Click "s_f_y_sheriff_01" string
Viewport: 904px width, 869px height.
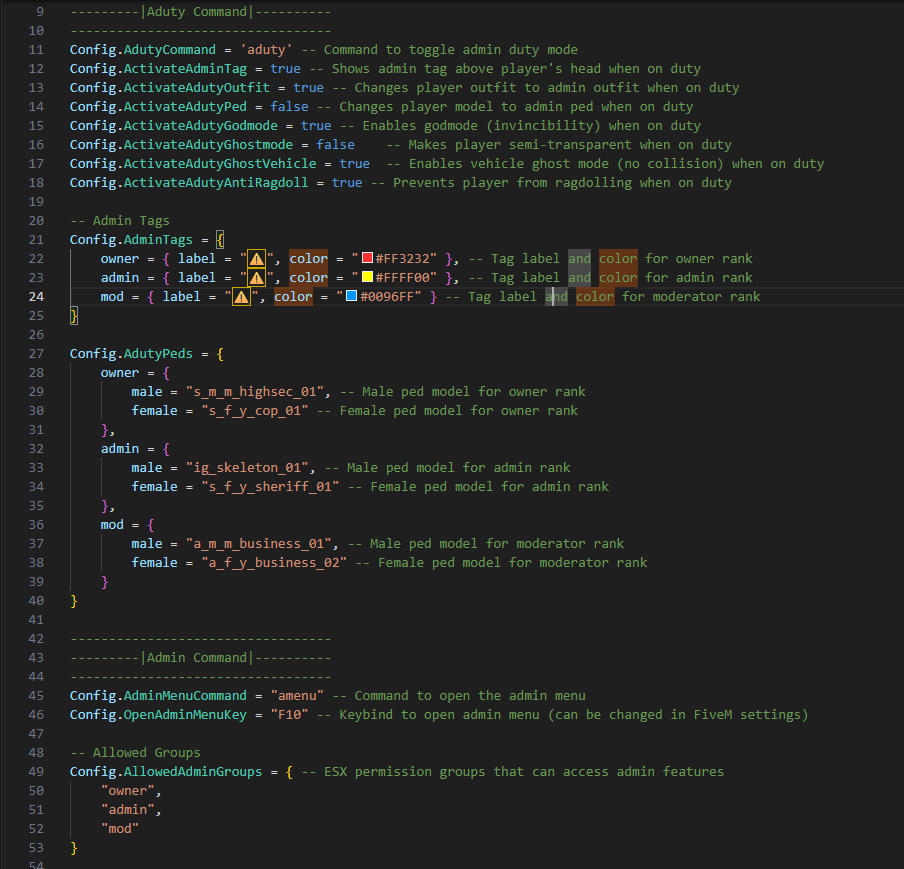270,487
